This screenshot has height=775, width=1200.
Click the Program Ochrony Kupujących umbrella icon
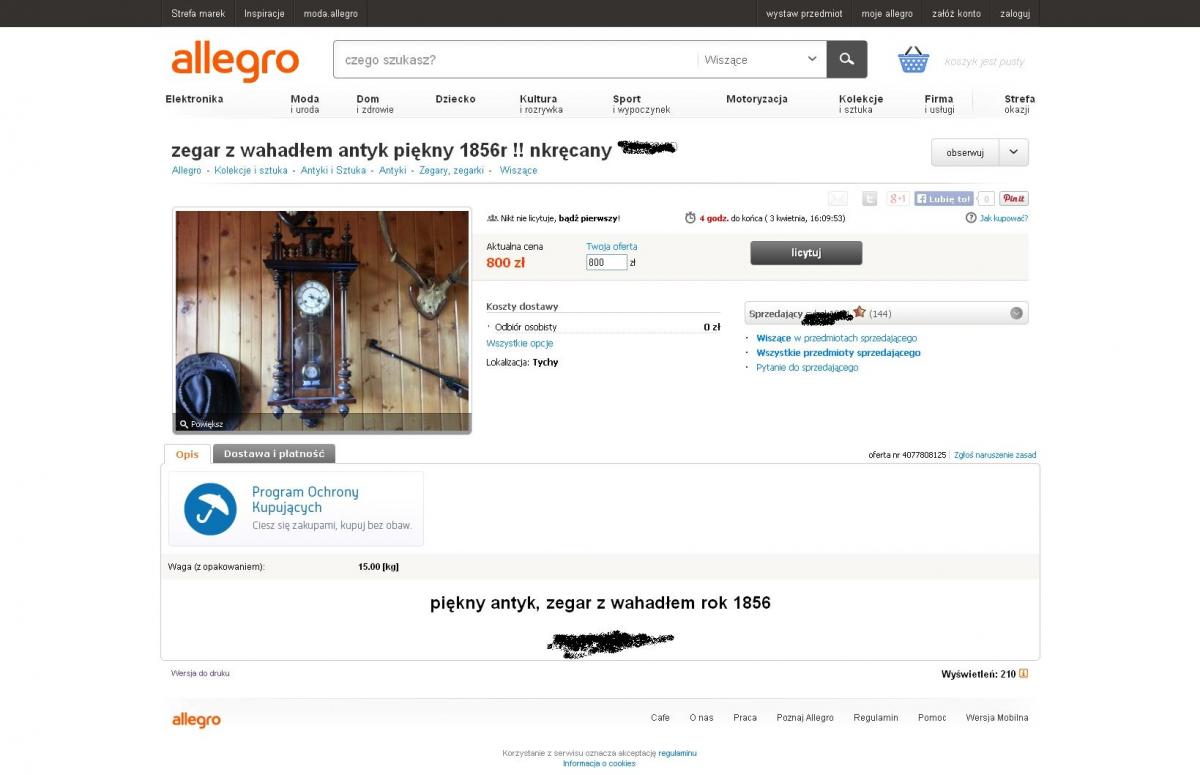(210, 509)
